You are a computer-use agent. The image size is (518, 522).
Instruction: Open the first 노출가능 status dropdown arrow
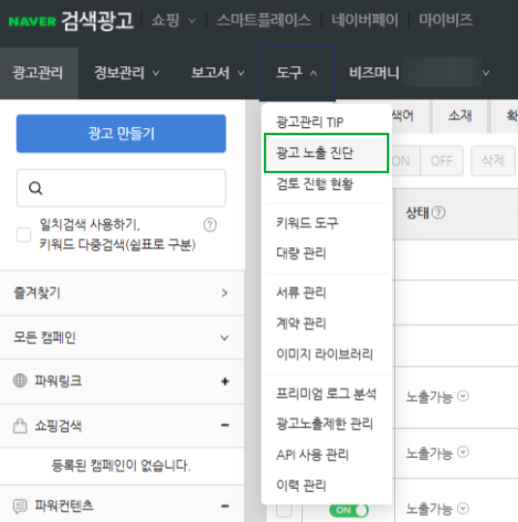pyautogui.click(x=463, y=396)
